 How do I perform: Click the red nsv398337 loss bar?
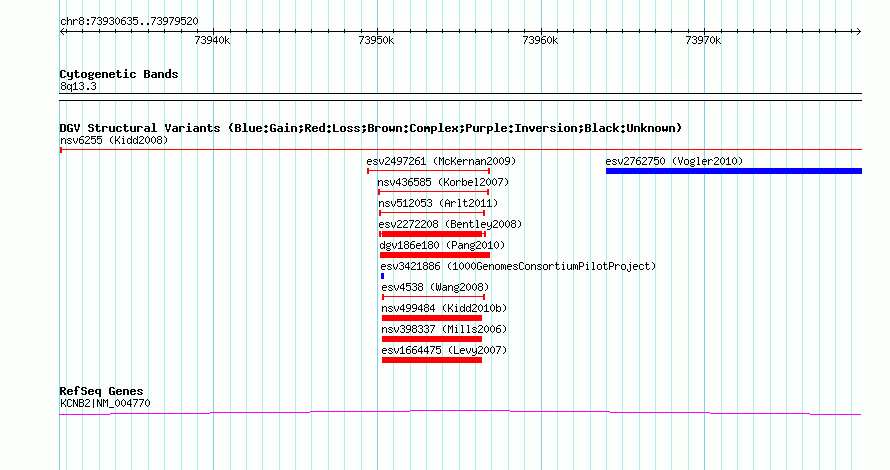tap(432, 339)
